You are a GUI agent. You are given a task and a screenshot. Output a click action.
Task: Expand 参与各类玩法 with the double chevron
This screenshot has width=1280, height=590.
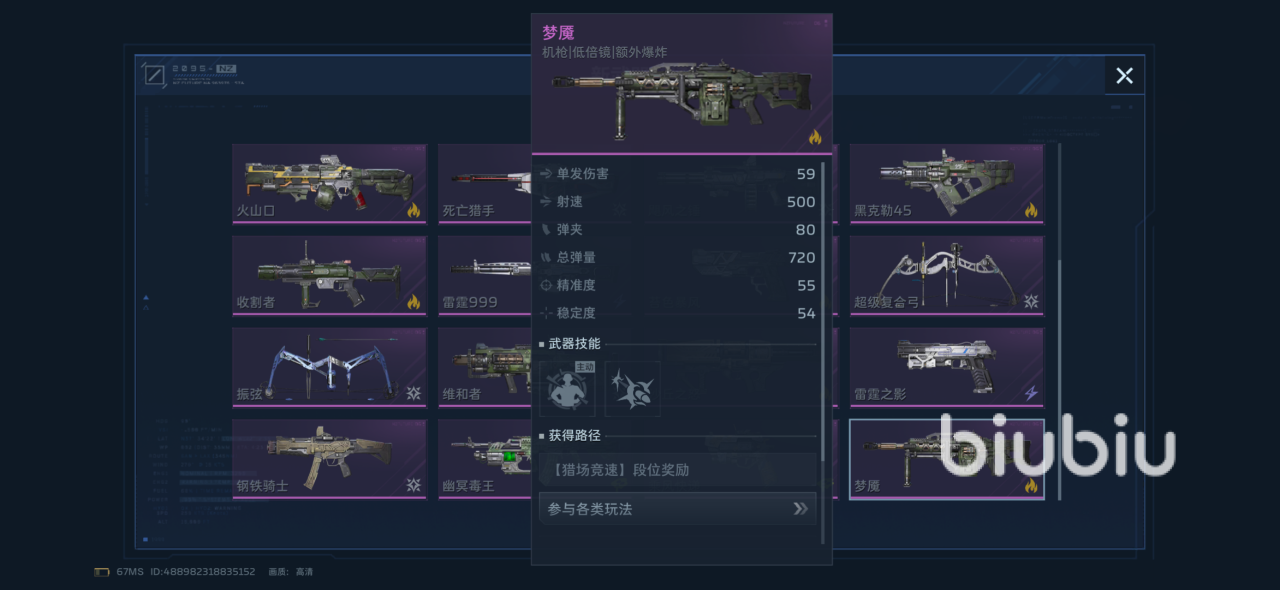pos(800,509)
